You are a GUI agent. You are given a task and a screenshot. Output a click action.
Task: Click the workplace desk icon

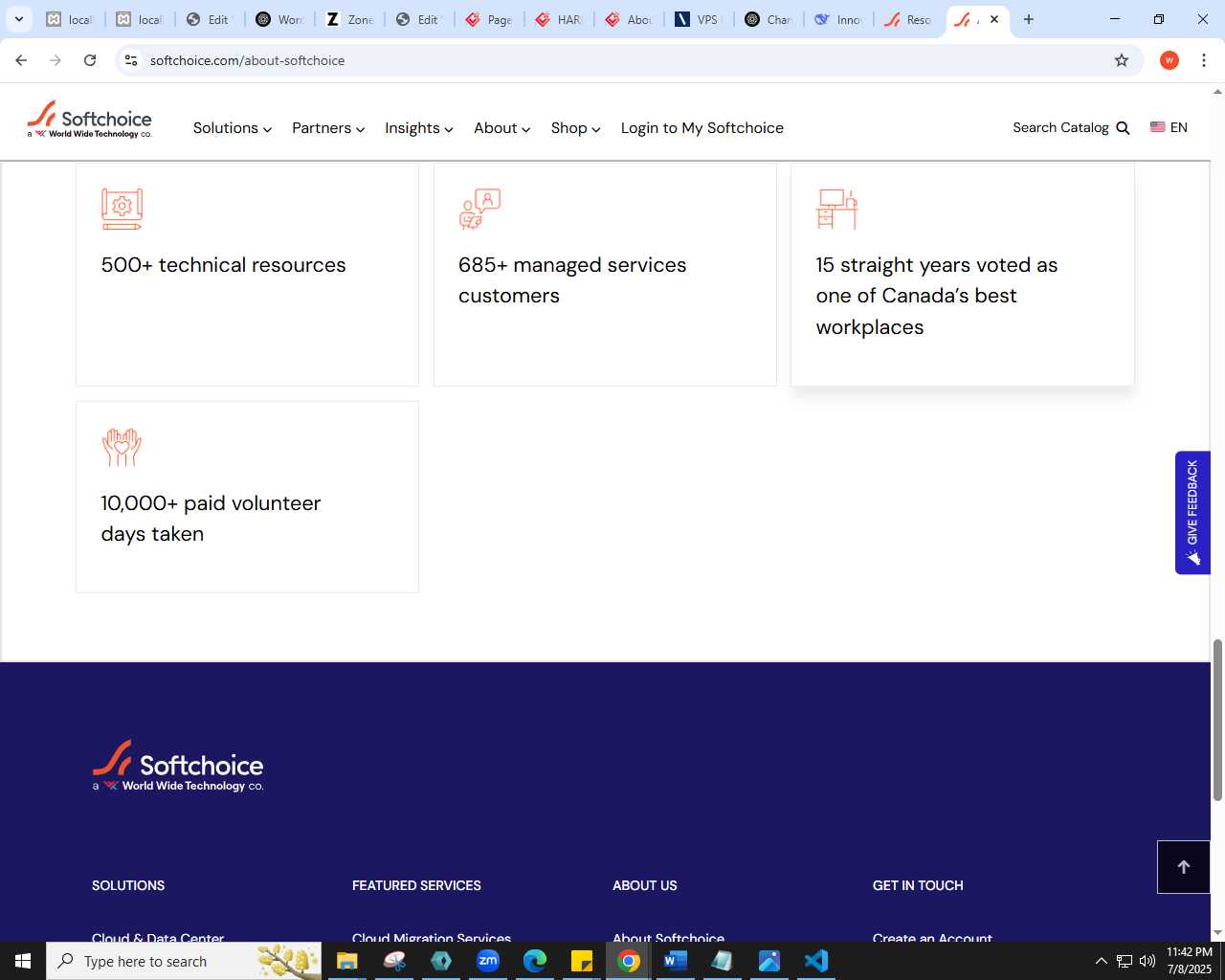836,209
